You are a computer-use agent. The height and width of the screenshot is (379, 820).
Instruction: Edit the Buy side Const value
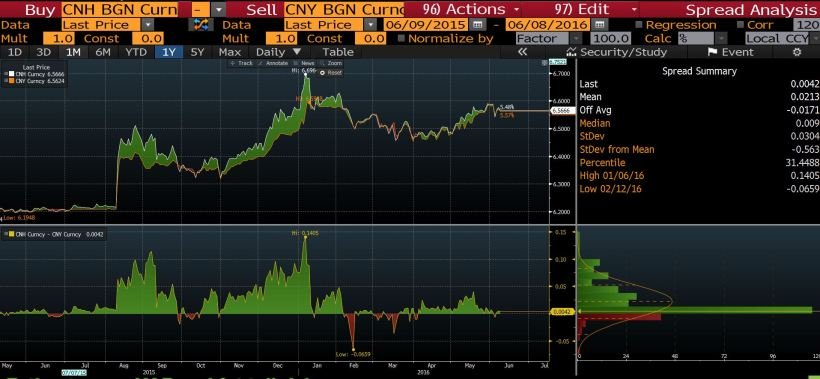click(147, 38)
